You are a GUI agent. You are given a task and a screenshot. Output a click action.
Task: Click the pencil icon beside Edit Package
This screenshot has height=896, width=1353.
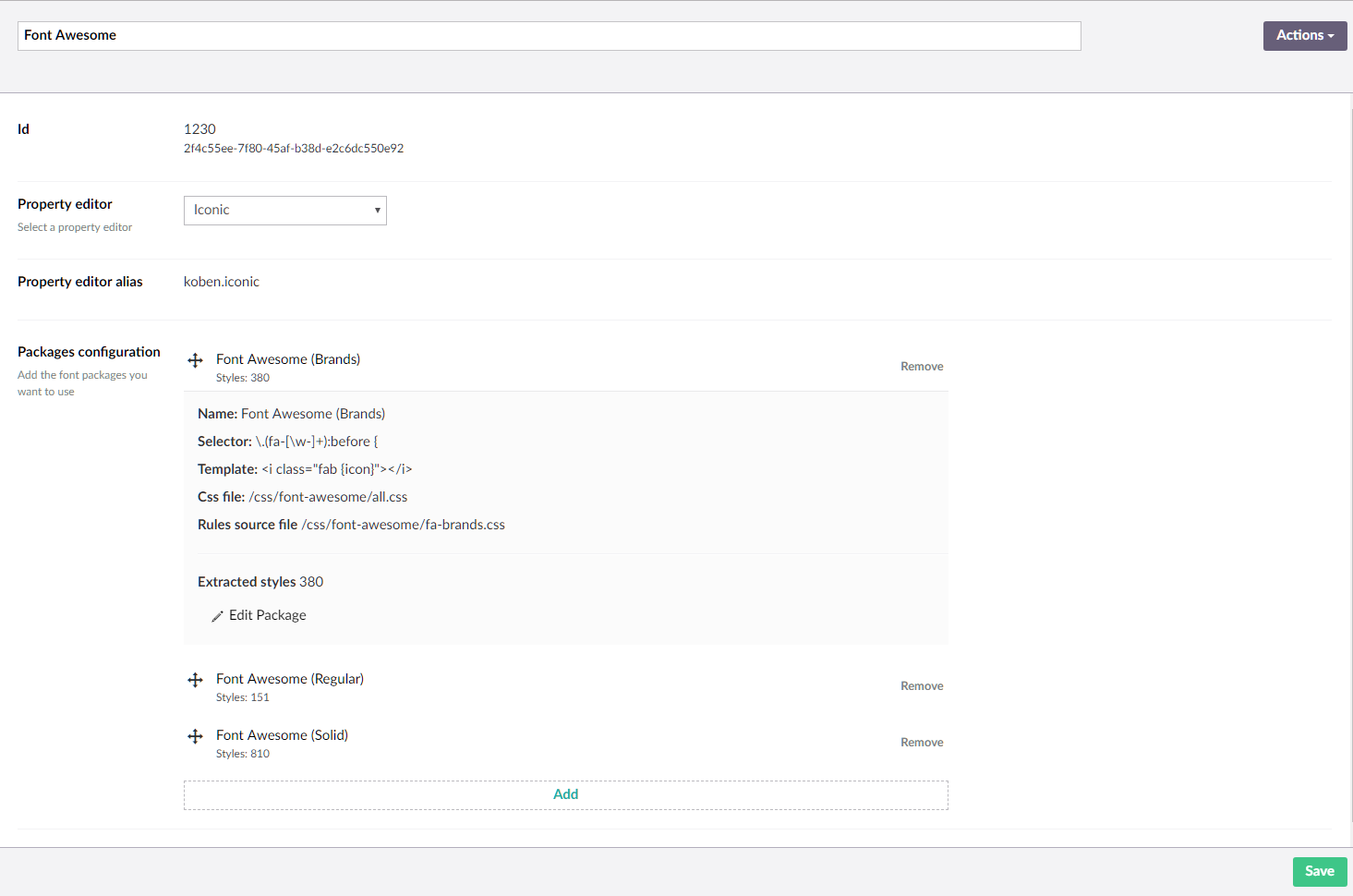(x=217, y=616)
